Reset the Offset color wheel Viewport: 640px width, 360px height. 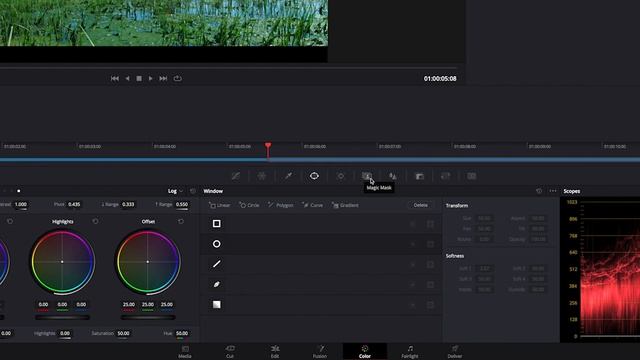(181, 221)
